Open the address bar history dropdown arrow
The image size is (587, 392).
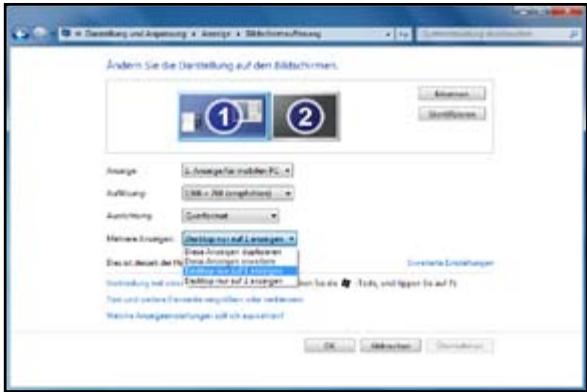tap(388, 34)
